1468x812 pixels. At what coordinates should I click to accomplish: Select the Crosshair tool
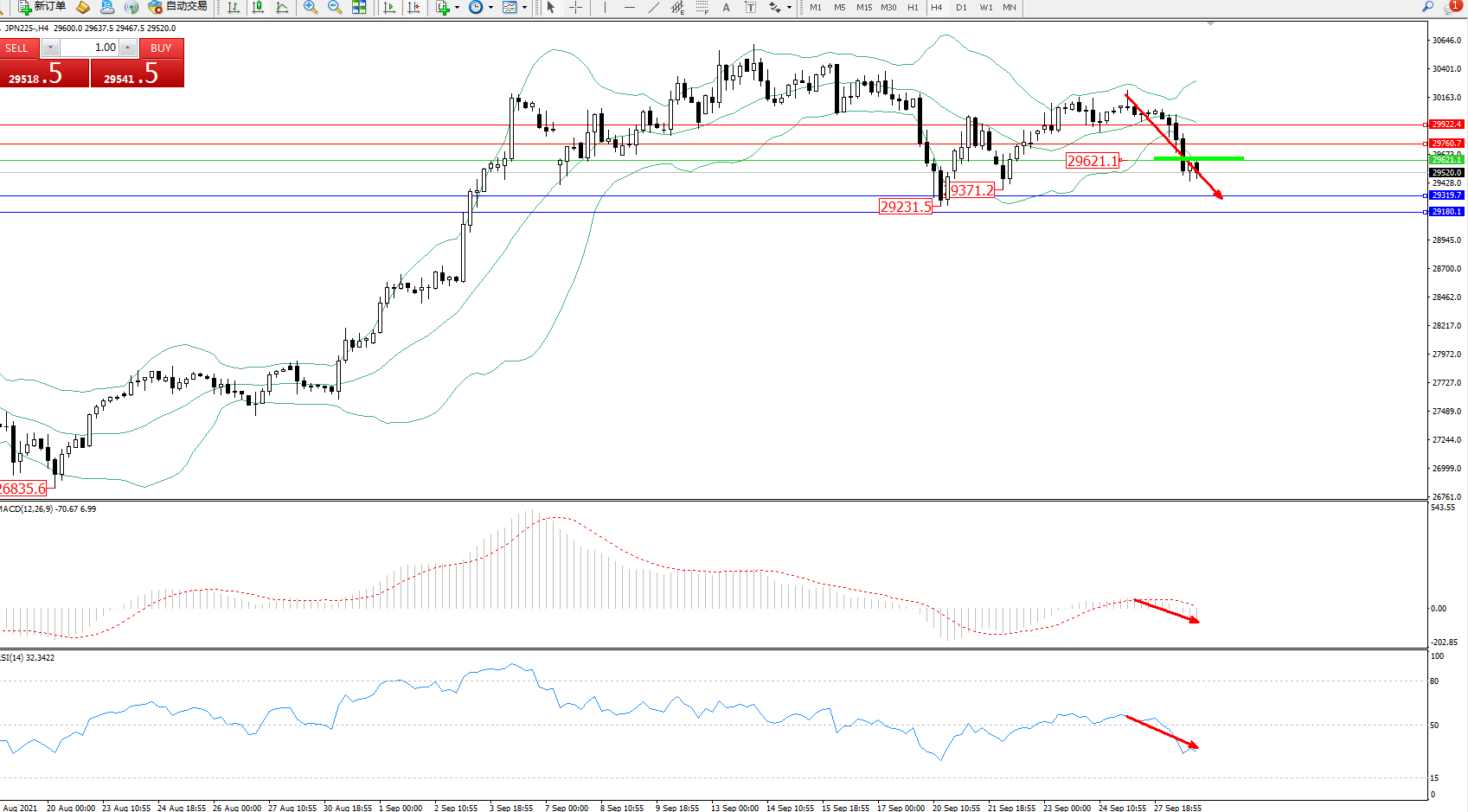click(x=575, y=7)
